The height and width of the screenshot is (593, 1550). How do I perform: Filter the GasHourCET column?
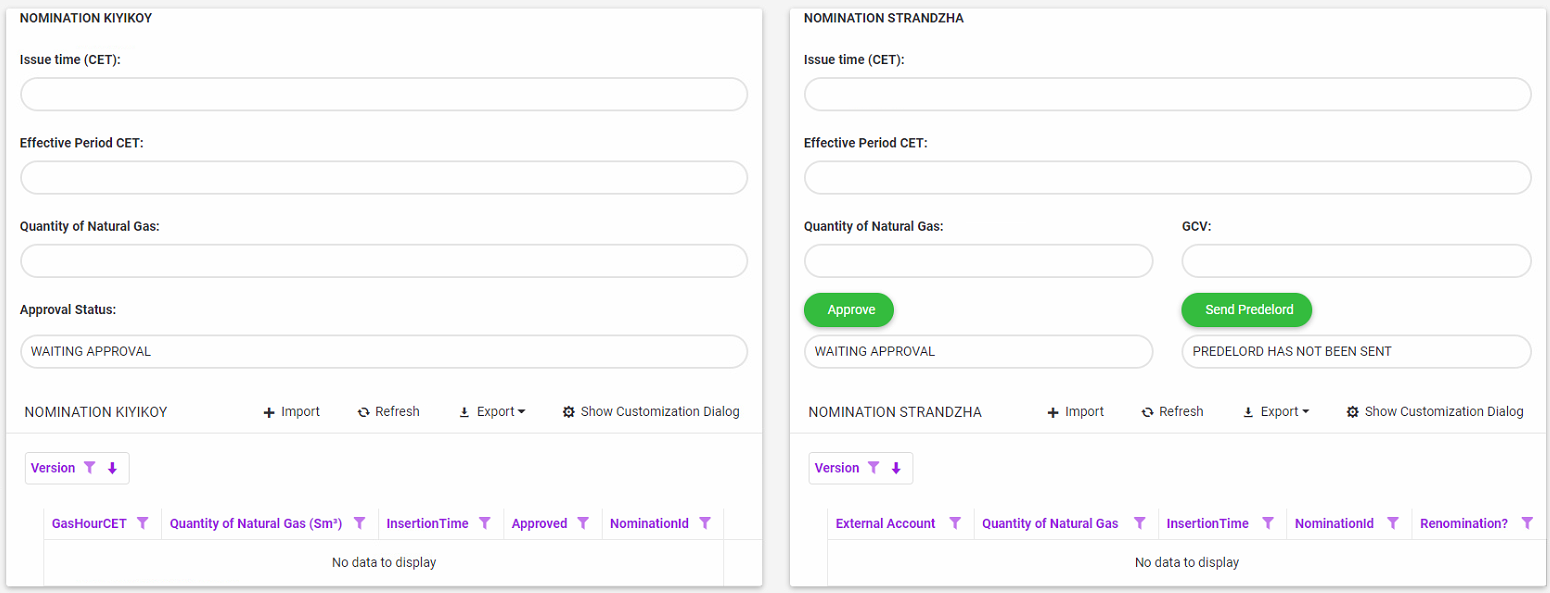coord(143,523)
